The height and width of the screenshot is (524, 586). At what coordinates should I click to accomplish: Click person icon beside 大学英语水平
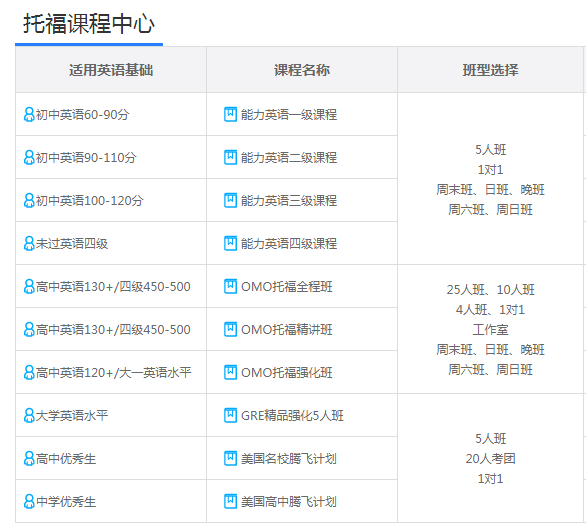coord(29,416)
